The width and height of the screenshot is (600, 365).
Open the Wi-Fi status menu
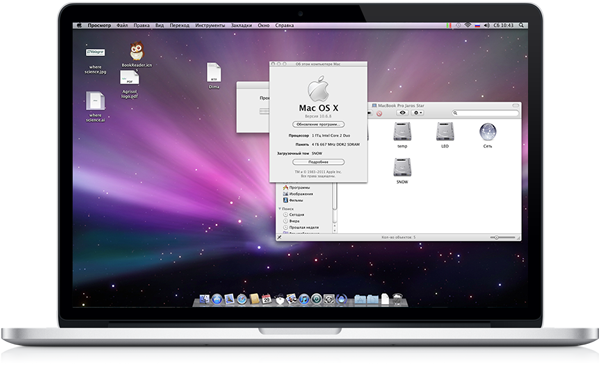coord(468,25)
